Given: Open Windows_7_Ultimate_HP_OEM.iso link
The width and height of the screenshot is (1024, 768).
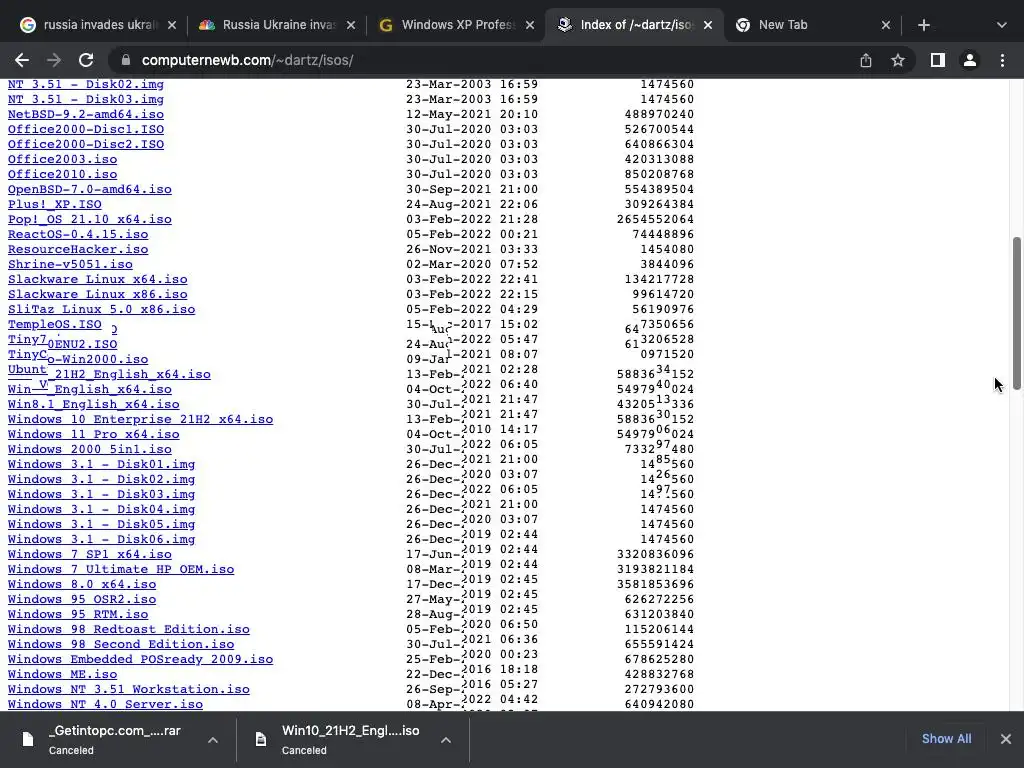Looking at the screenshot, I should coord(121,569).
